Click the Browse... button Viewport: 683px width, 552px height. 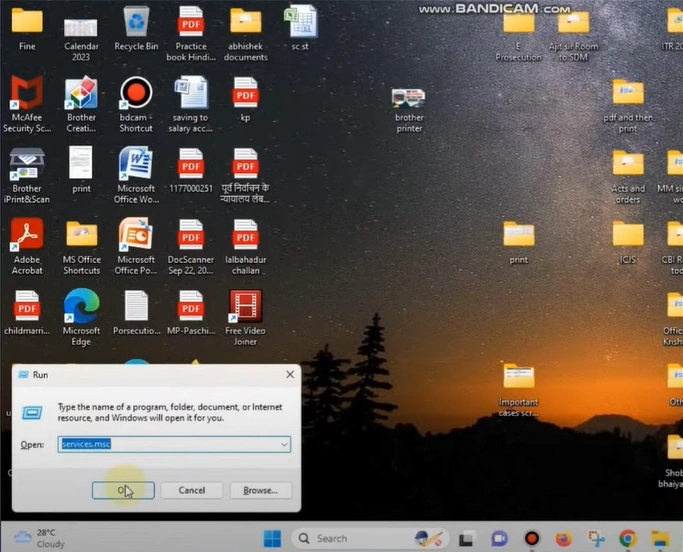pos(260,490)
